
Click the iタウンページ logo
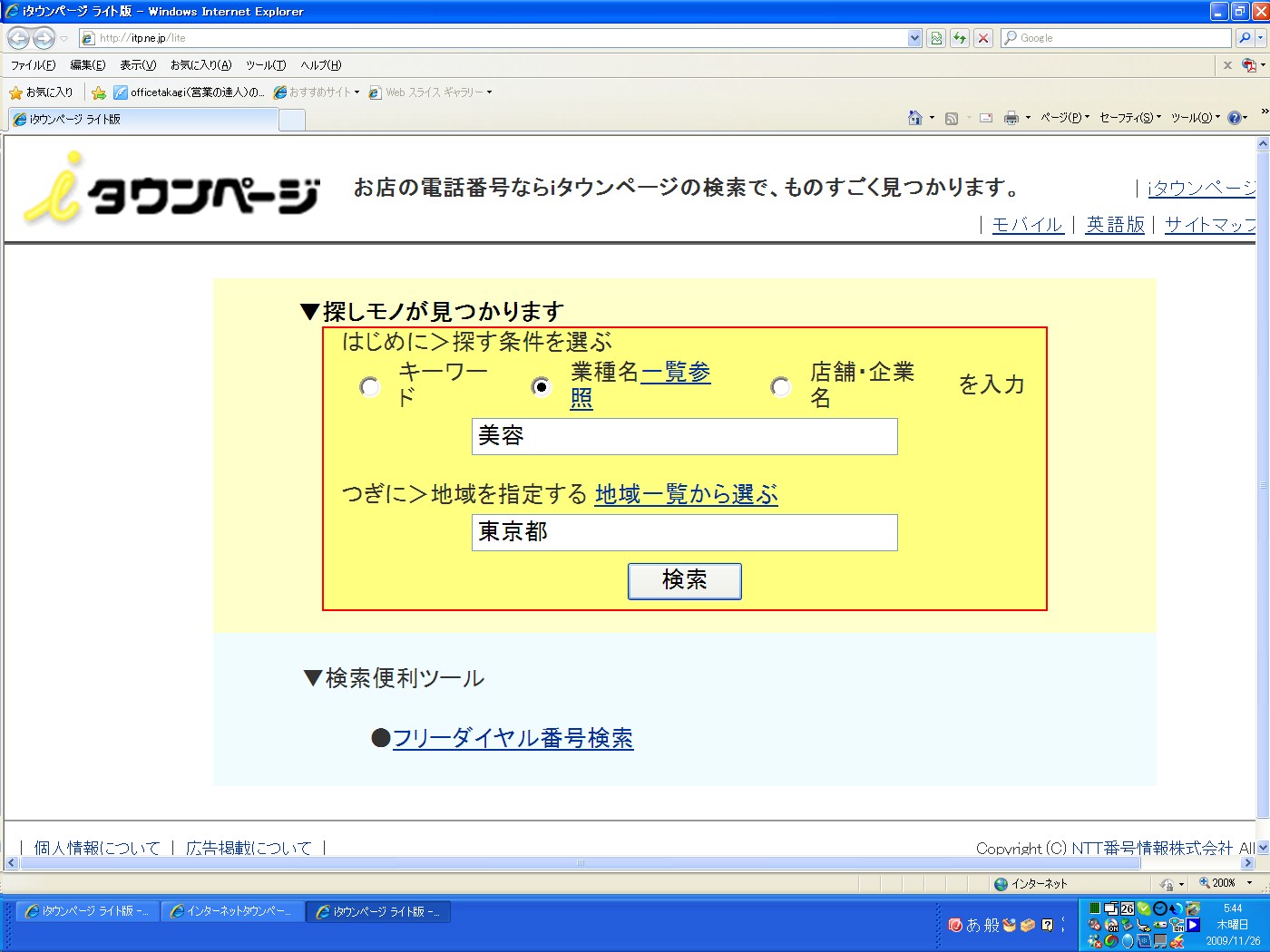(x=172, y=189)
